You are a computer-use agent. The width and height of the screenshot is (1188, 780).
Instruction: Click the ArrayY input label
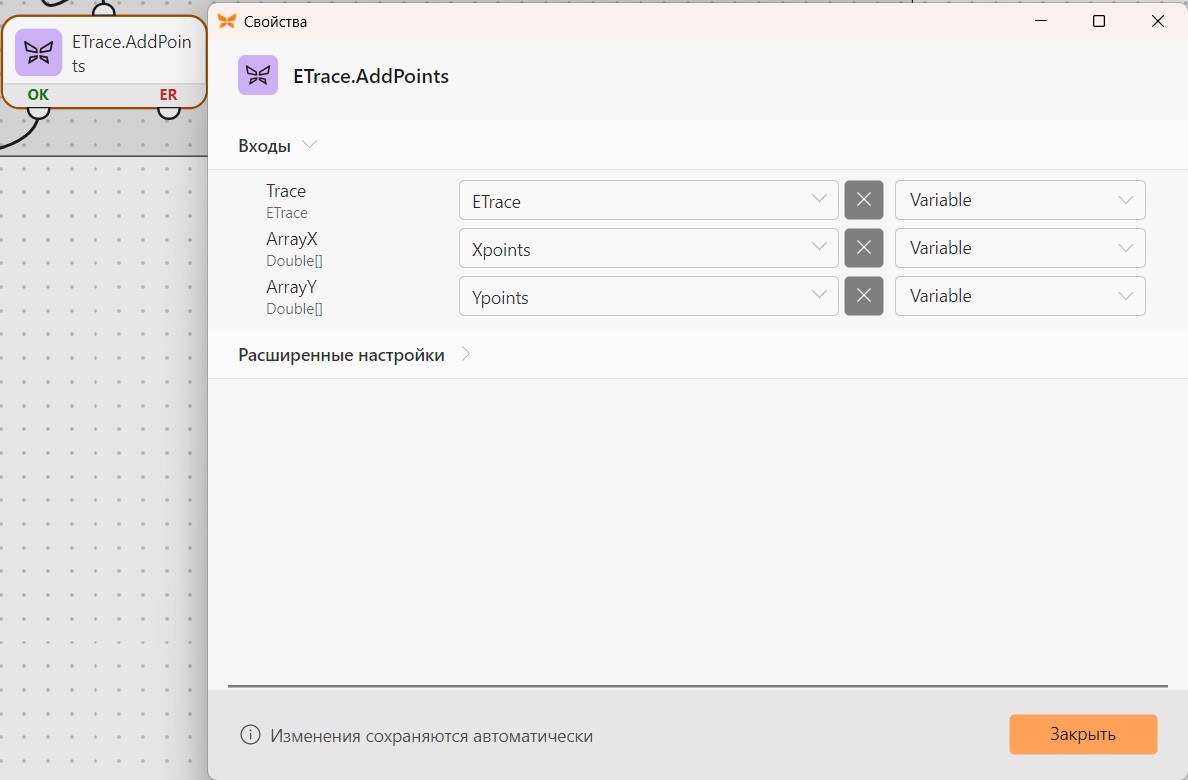291,287
